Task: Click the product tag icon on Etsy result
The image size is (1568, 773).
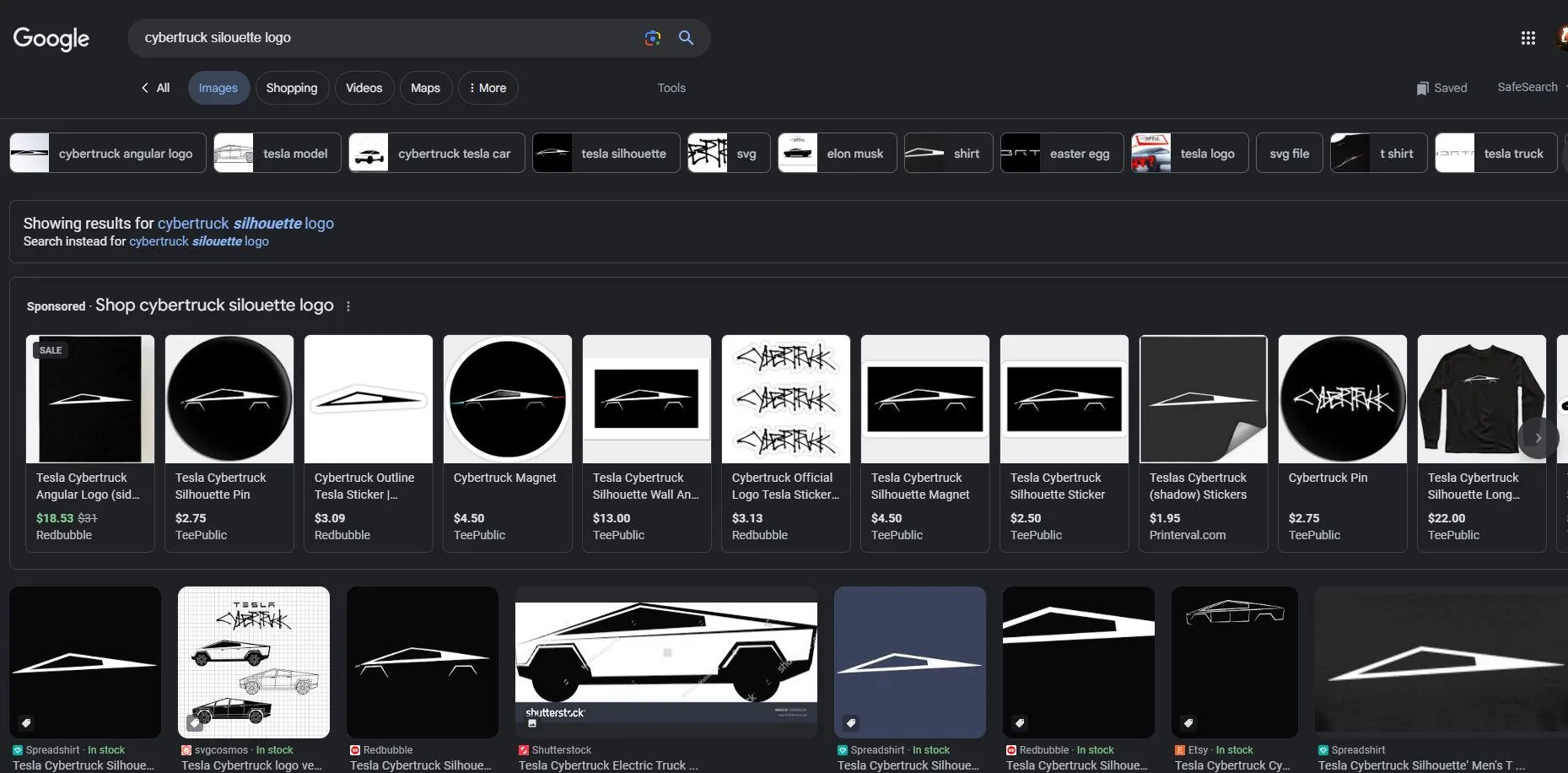Action: [x=1188, y=723]
